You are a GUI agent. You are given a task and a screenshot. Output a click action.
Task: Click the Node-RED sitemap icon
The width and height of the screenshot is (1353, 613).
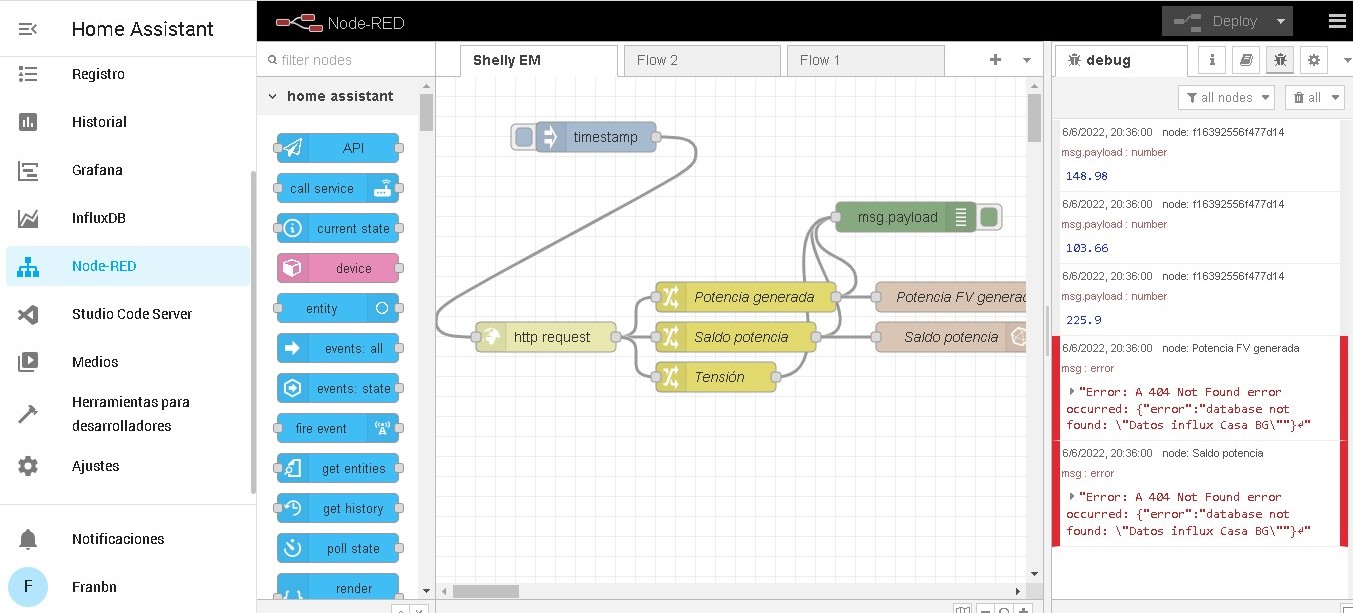28,266
